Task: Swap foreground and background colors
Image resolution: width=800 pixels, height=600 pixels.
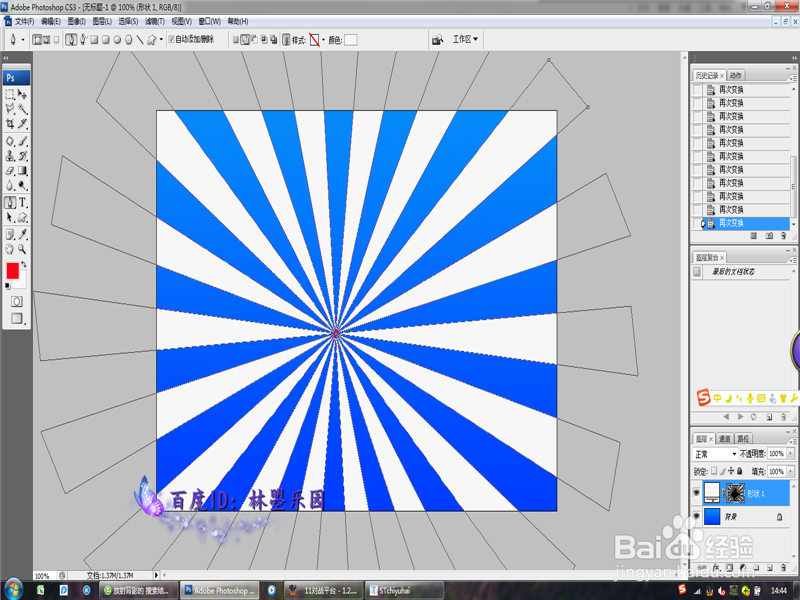Action: coord(23,265)
